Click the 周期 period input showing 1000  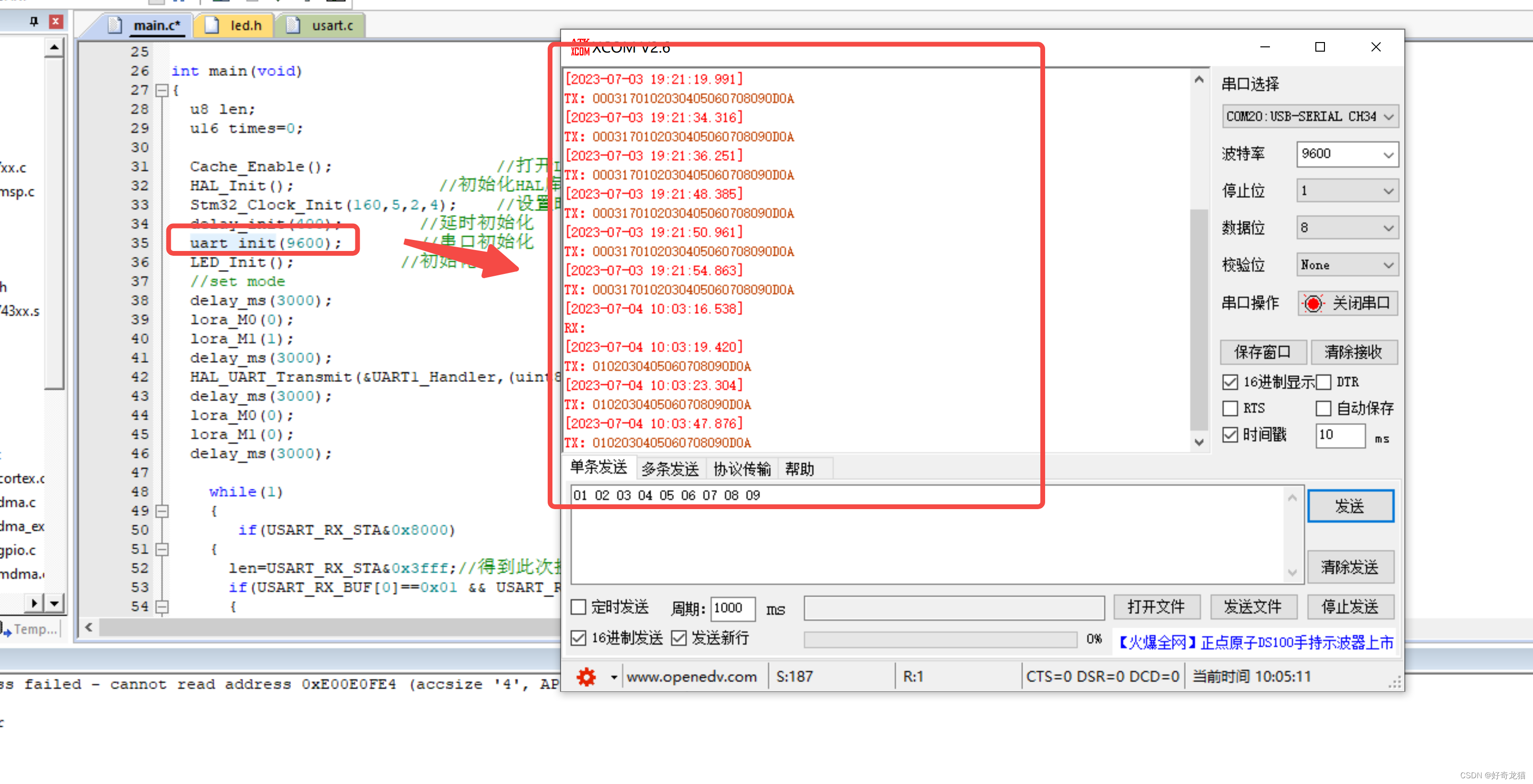coord(733,608)
